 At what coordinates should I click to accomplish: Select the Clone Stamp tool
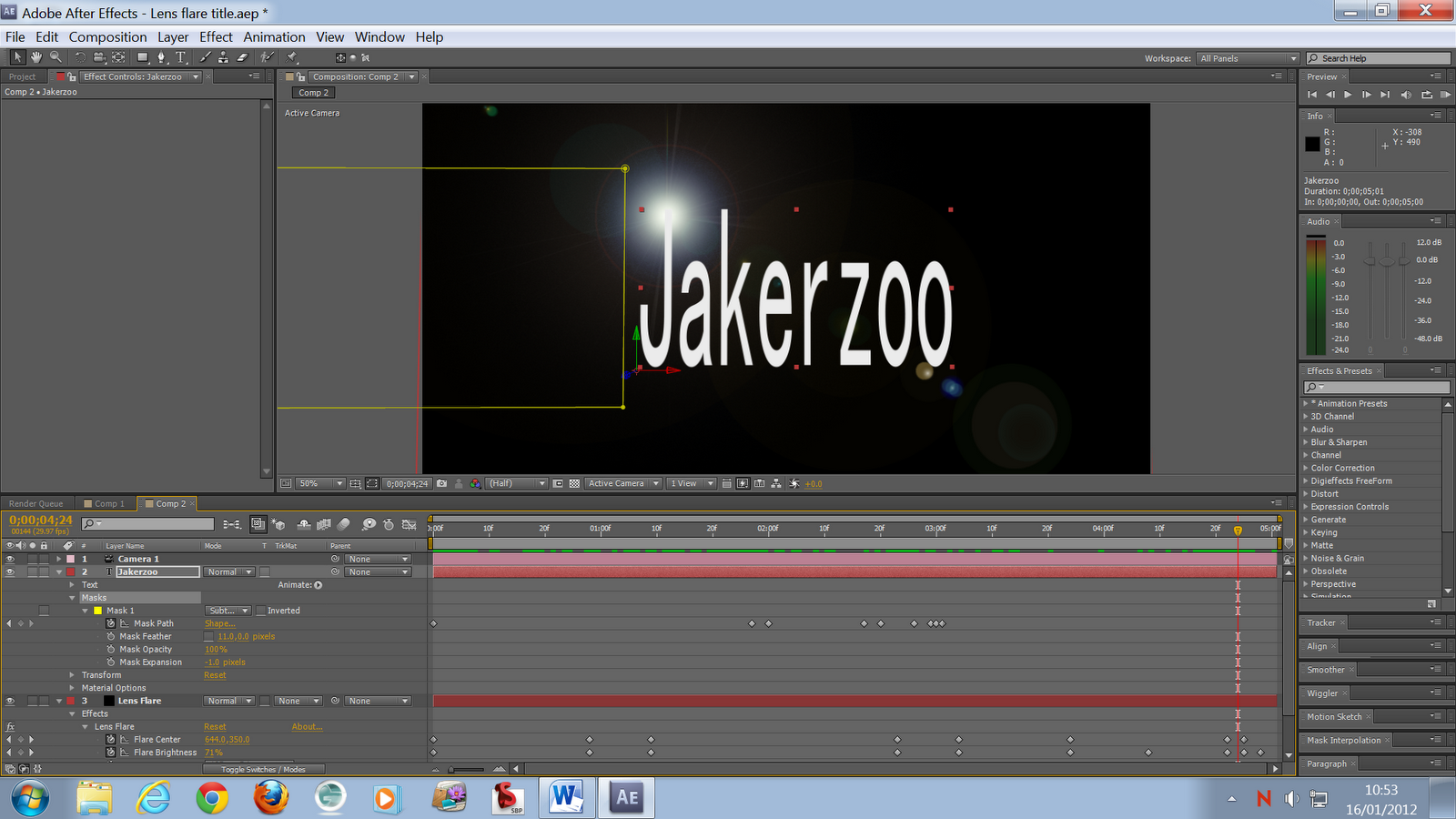pyautogui.click(x=223, y=56)
